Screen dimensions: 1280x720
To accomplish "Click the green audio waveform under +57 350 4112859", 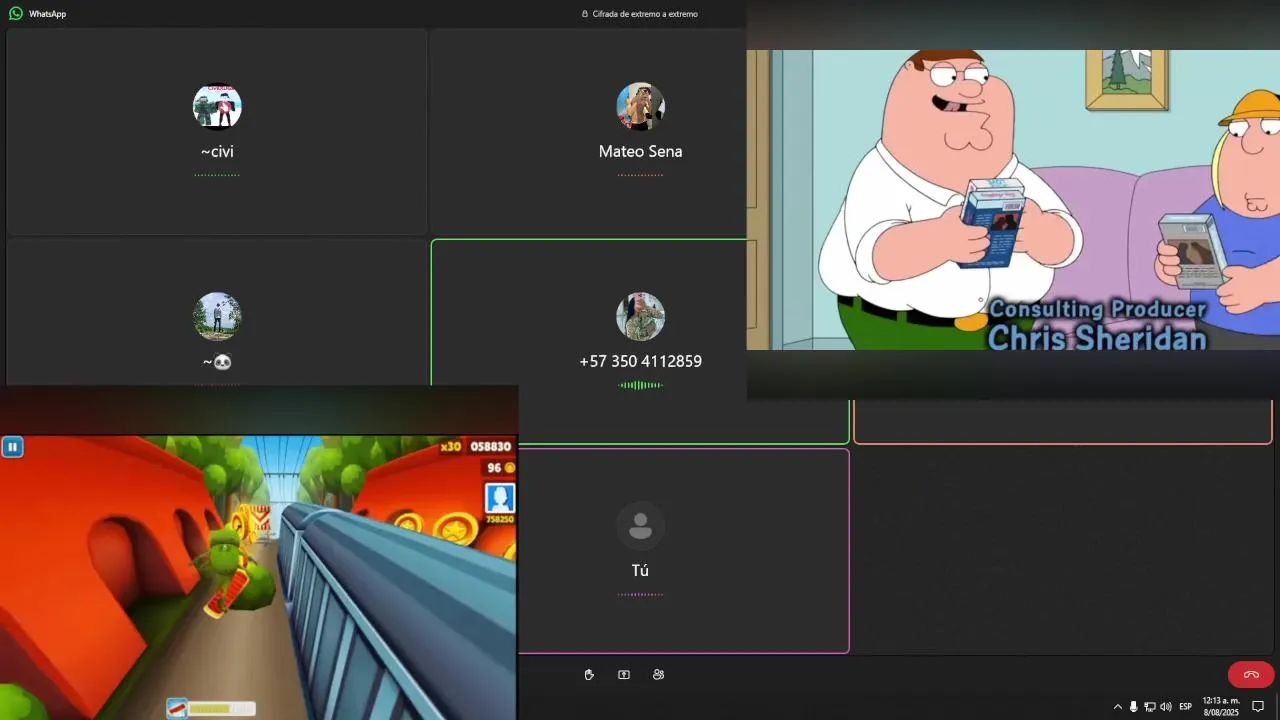I will (x=640, y=385).
